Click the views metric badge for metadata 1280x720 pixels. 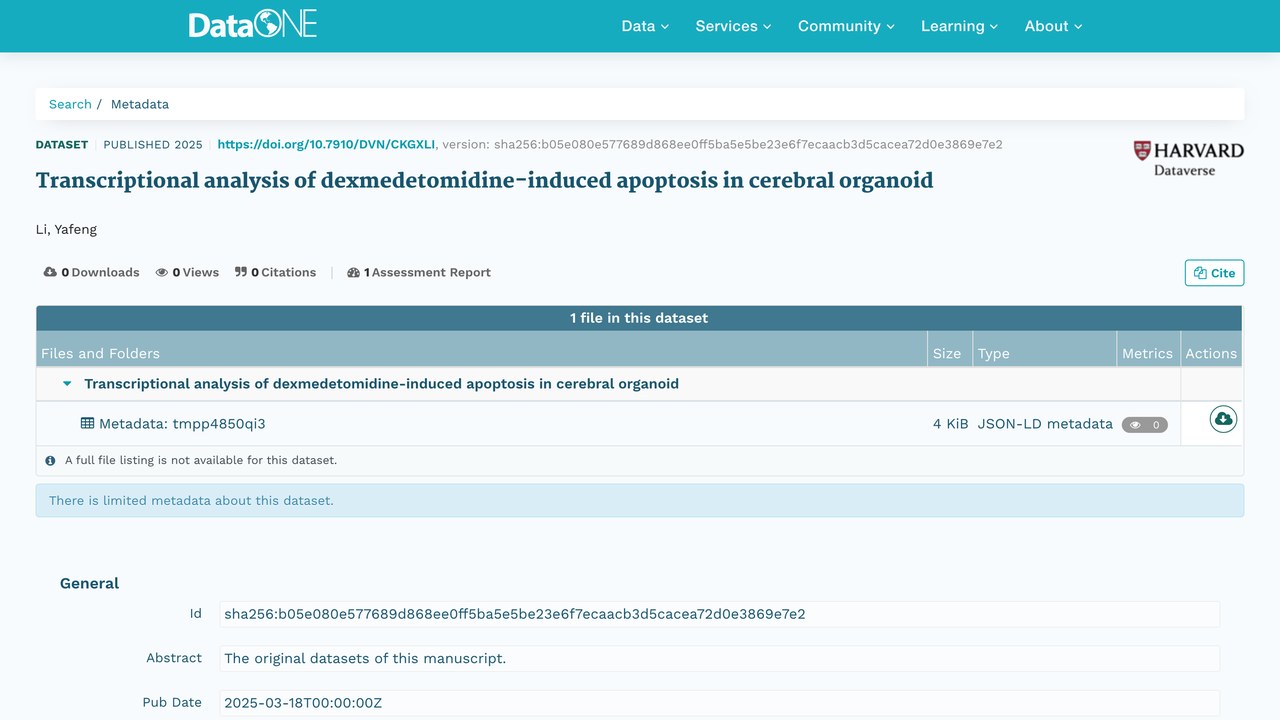(x=1144, y=425)
